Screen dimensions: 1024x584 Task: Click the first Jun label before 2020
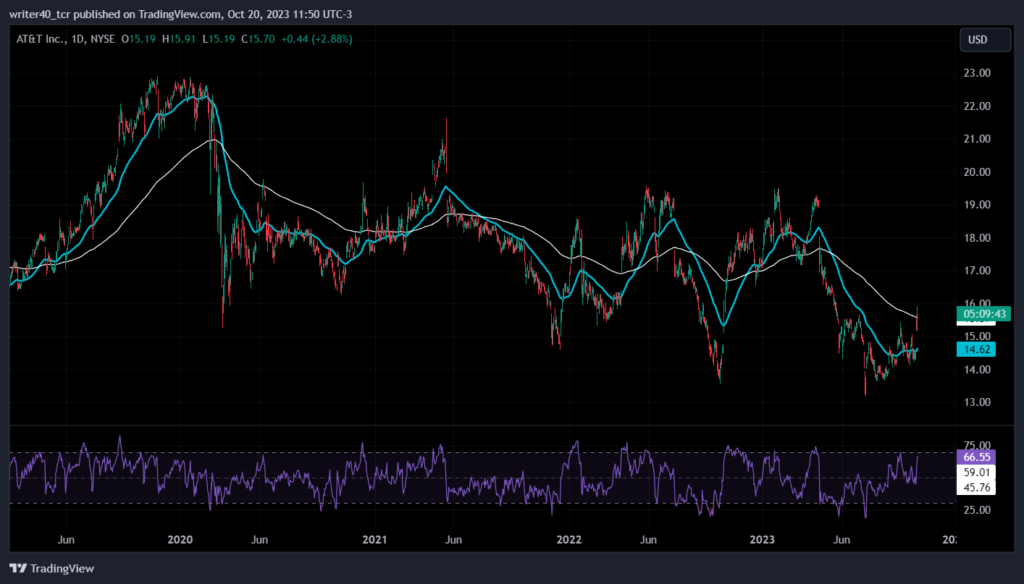tap(66, 540)
